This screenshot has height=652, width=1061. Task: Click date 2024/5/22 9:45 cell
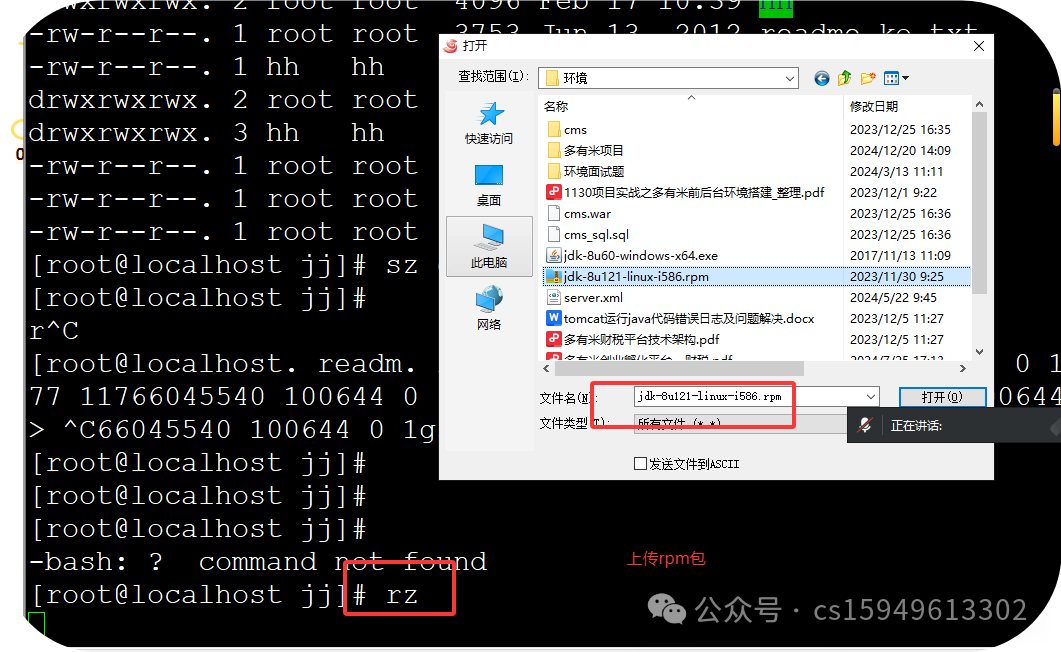pos(893,298)
